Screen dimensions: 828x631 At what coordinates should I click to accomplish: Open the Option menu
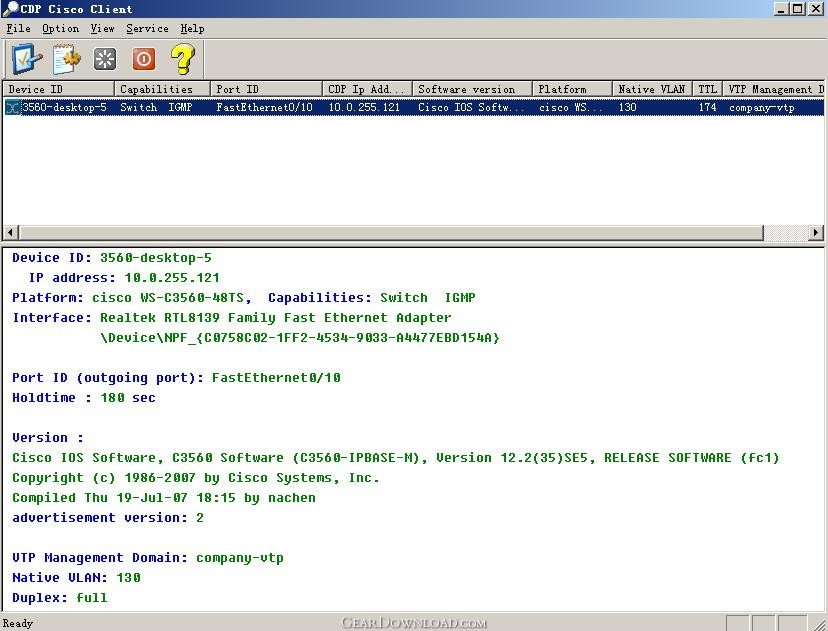coord(60,29)
